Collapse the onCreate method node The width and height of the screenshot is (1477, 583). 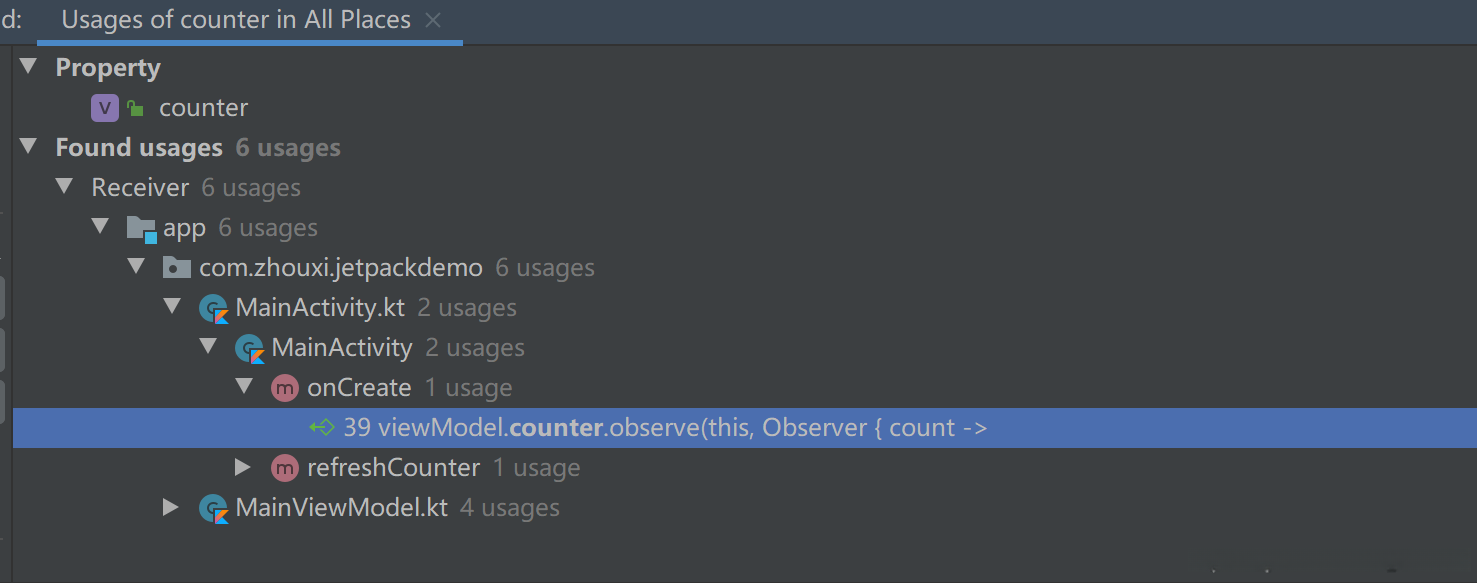pos(244,387)
